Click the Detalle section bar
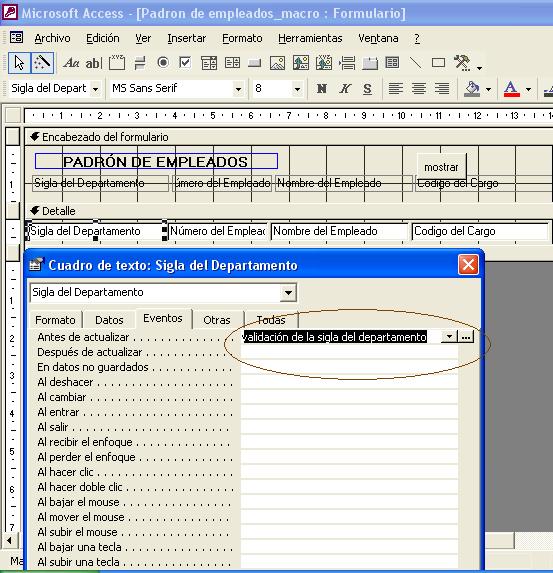553x573 pixels. pyautogui.click(x=289, y=211)
